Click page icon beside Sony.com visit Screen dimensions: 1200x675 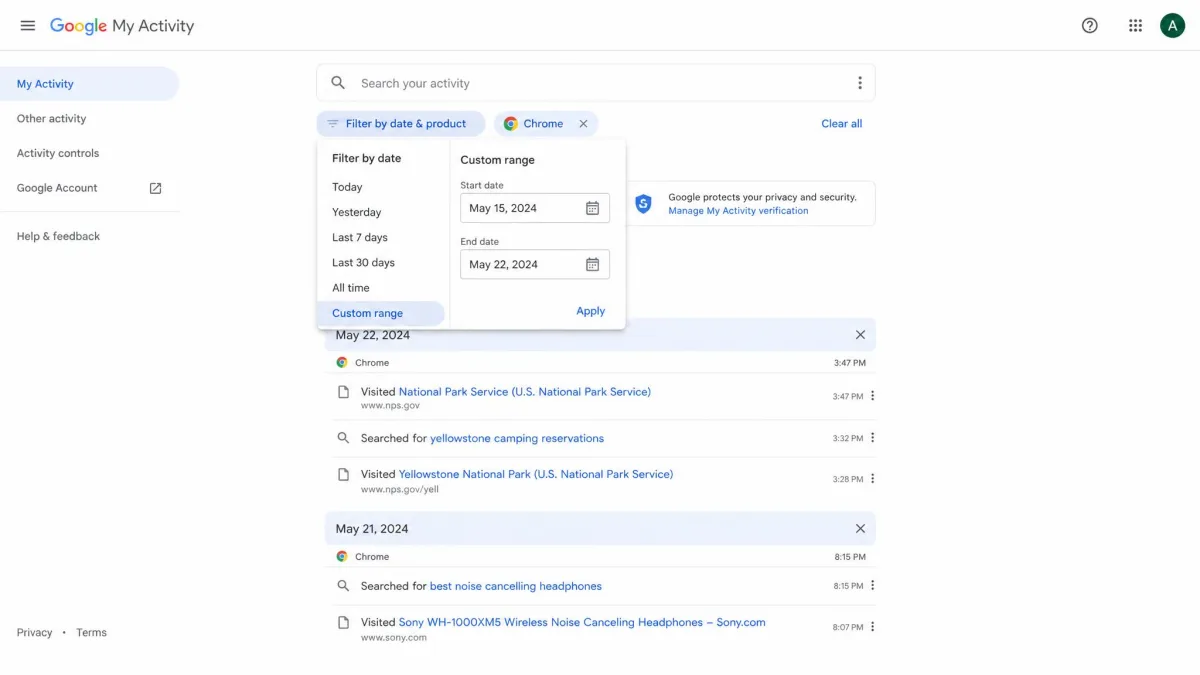point(343,623)
